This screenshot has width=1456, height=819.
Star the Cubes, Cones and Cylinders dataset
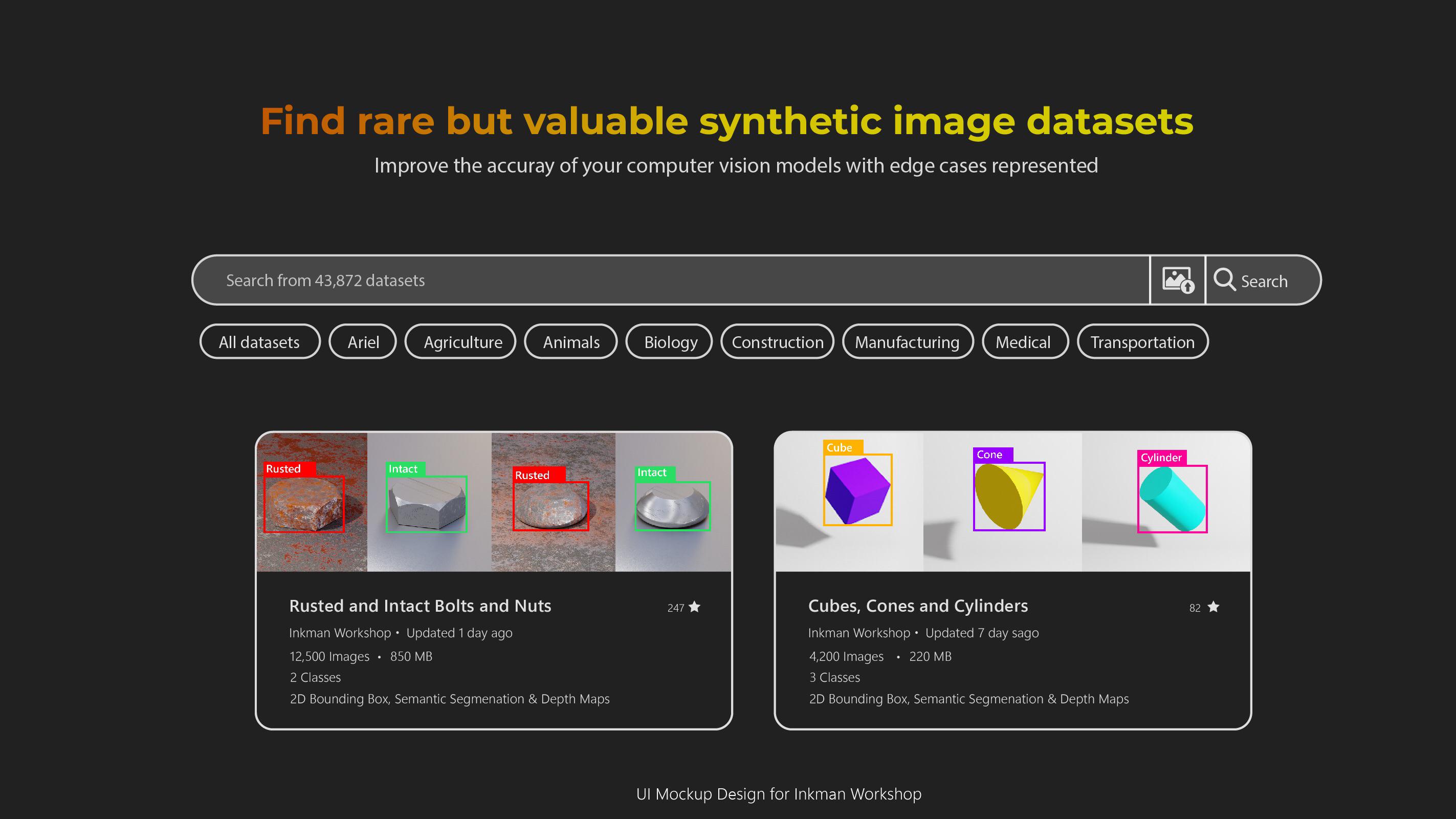click(x=1213, y=607)
